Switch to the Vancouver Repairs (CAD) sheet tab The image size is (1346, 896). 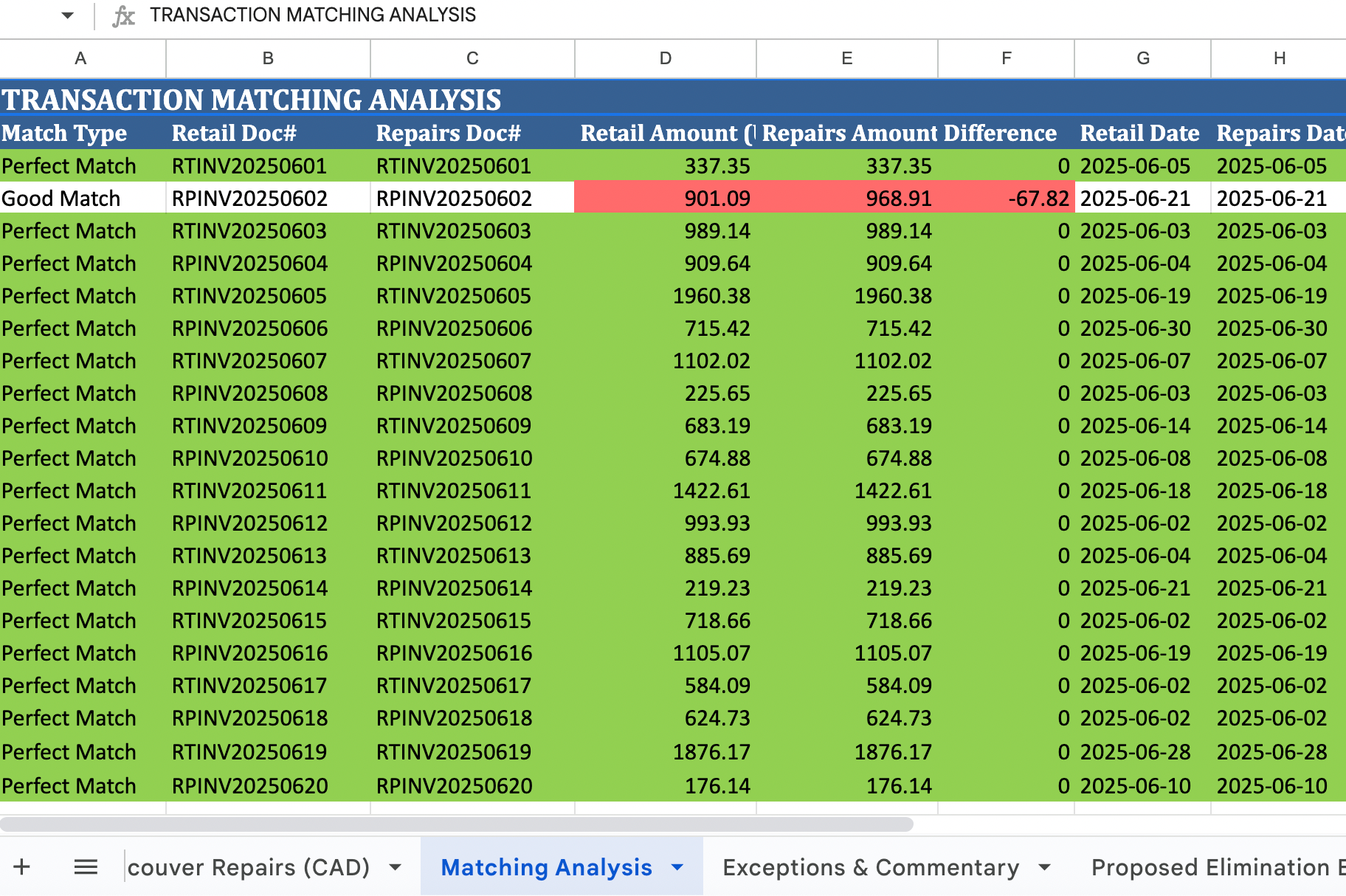click(x=248, y=867)
